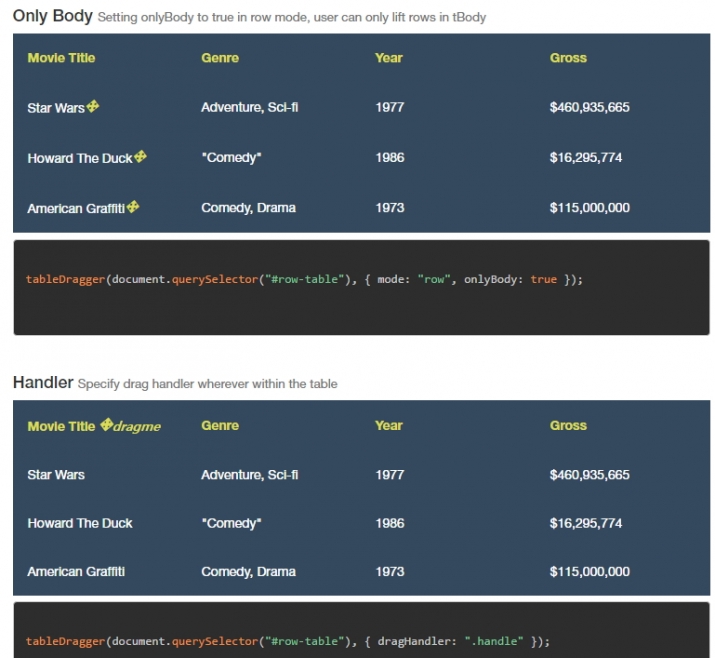Click year 1973 in the Only Body table
The height and width of the screenshot is (658, 715).
tap(389, 207)
